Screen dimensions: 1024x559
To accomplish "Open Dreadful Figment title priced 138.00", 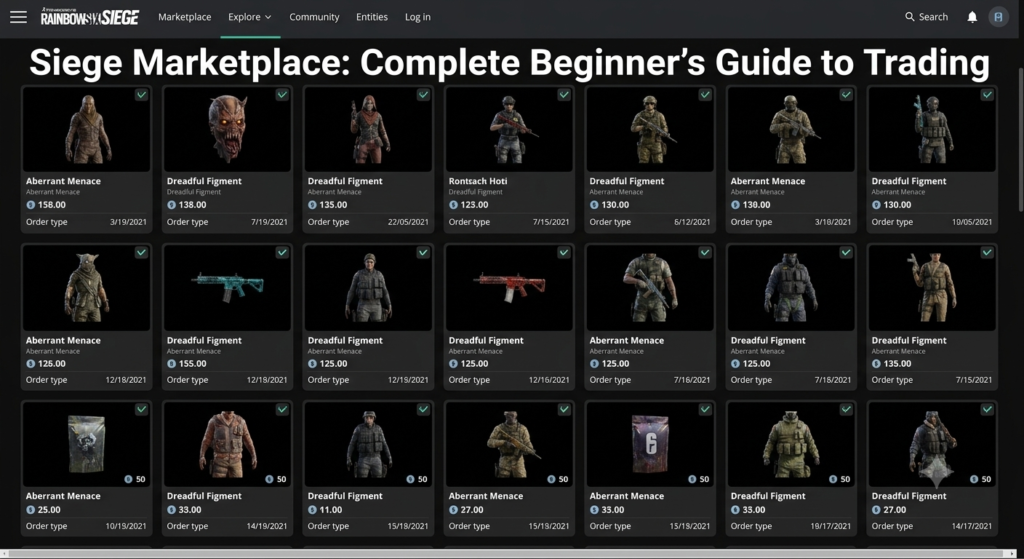I will [x=204, y=181].
